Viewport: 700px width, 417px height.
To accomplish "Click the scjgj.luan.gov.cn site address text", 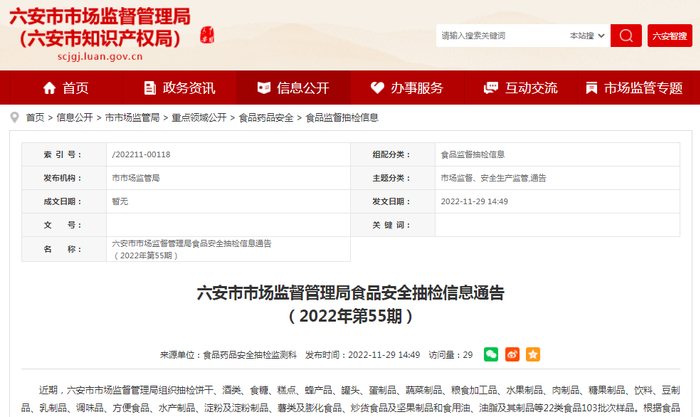I will point(100,57).
